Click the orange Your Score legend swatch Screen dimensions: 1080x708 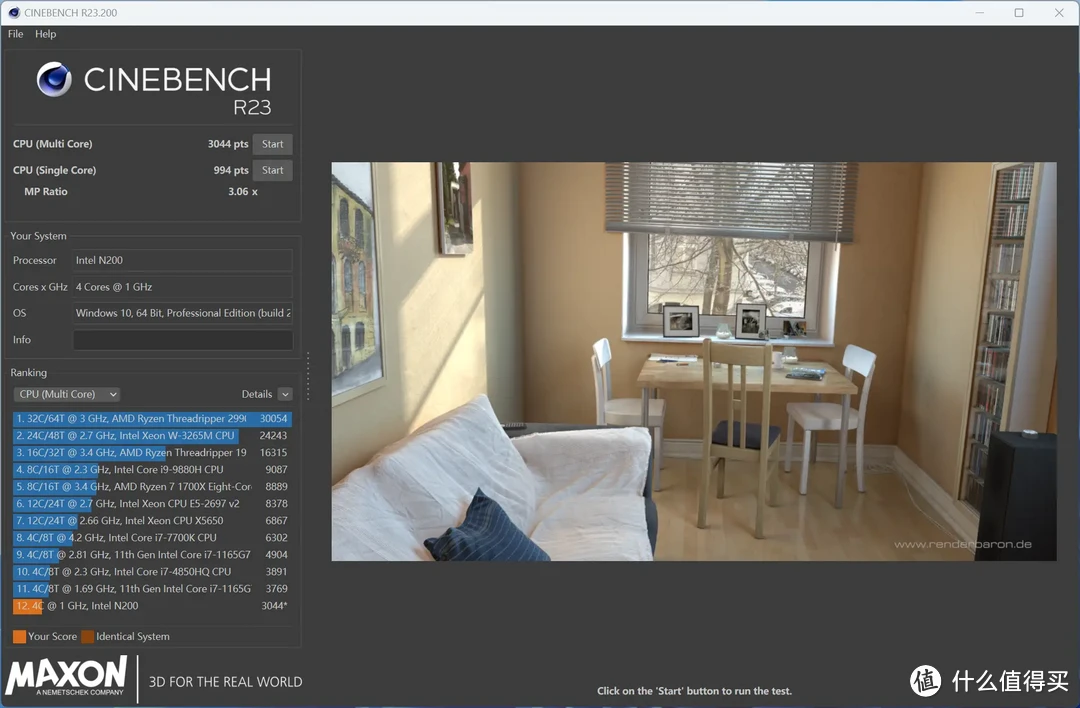pos(19,636)
